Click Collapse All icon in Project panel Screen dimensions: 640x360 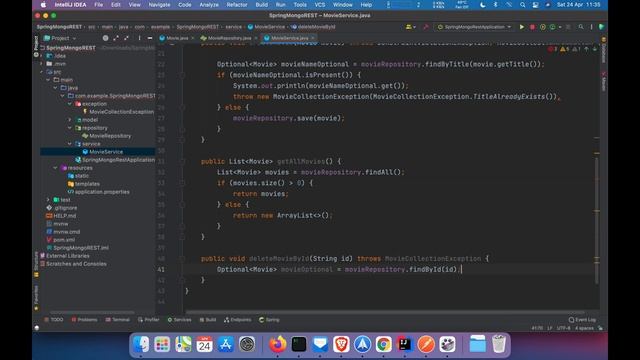pos(126,38)
